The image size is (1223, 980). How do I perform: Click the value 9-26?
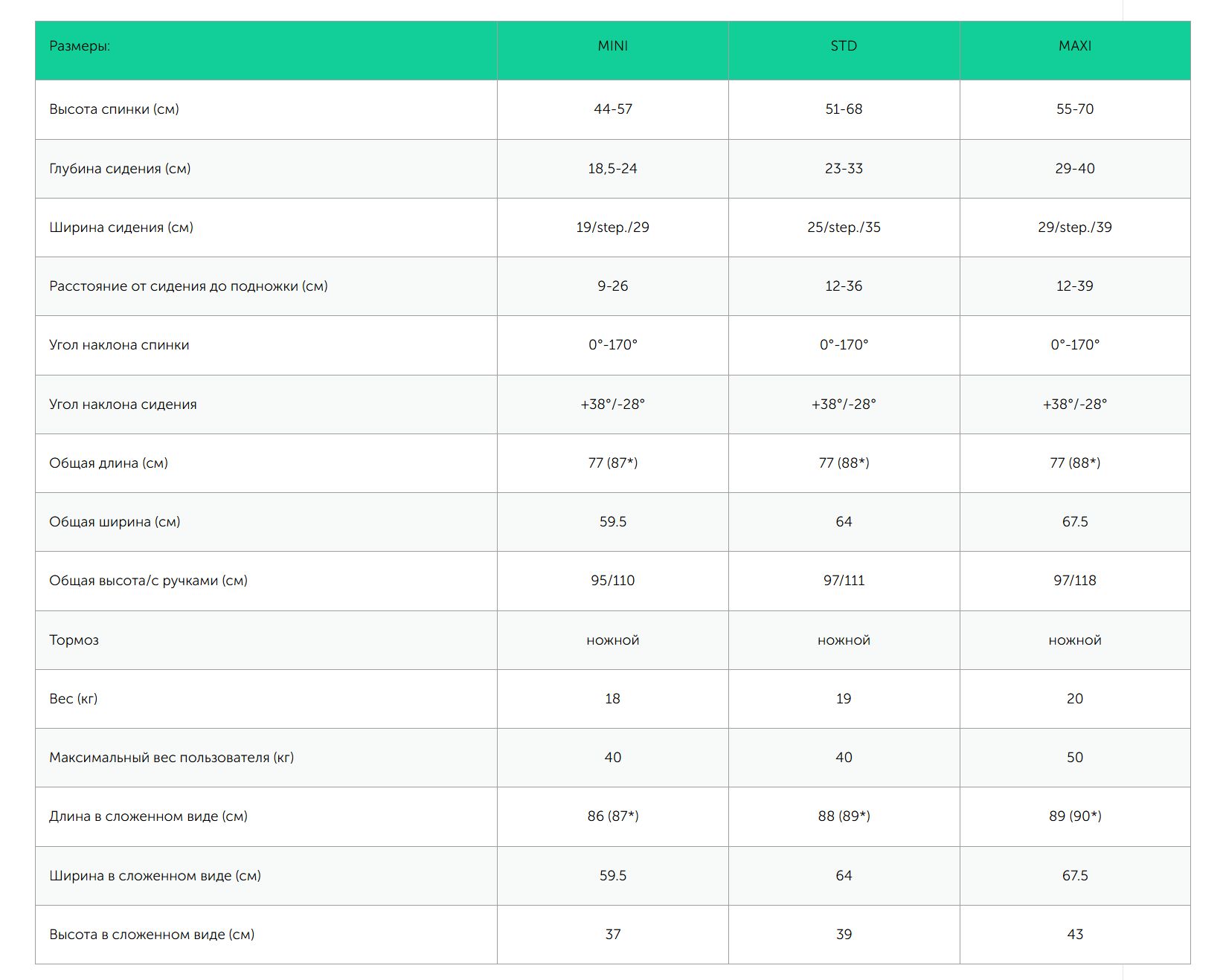pos(612,286)
